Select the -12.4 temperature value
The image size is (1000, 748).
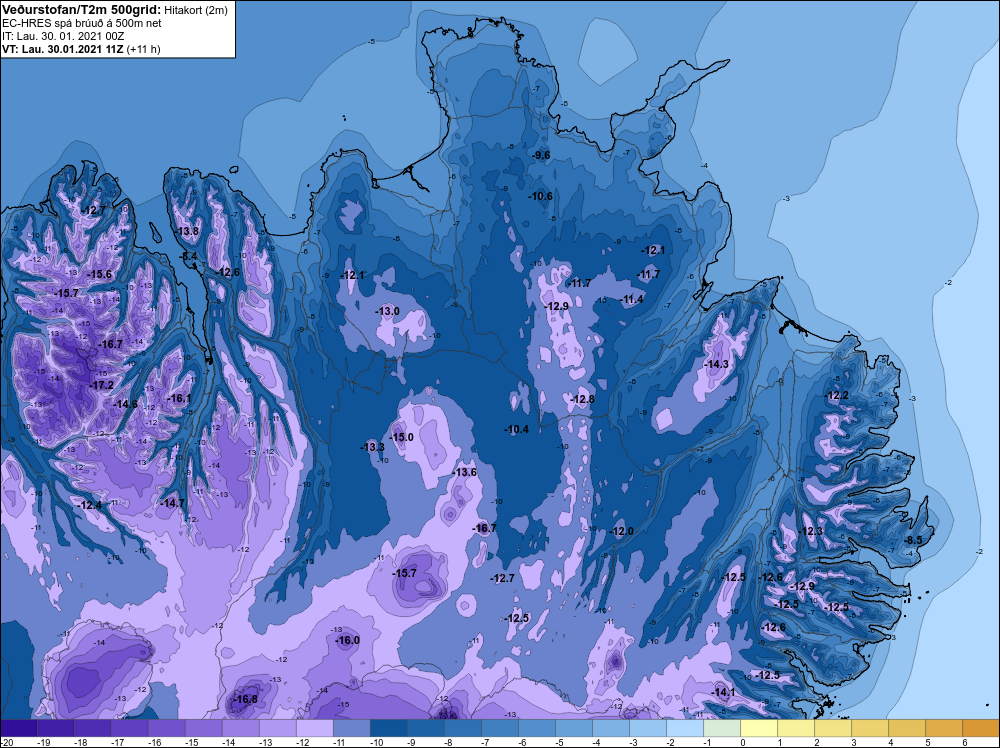pyautogui.click(x=90, y=505)
